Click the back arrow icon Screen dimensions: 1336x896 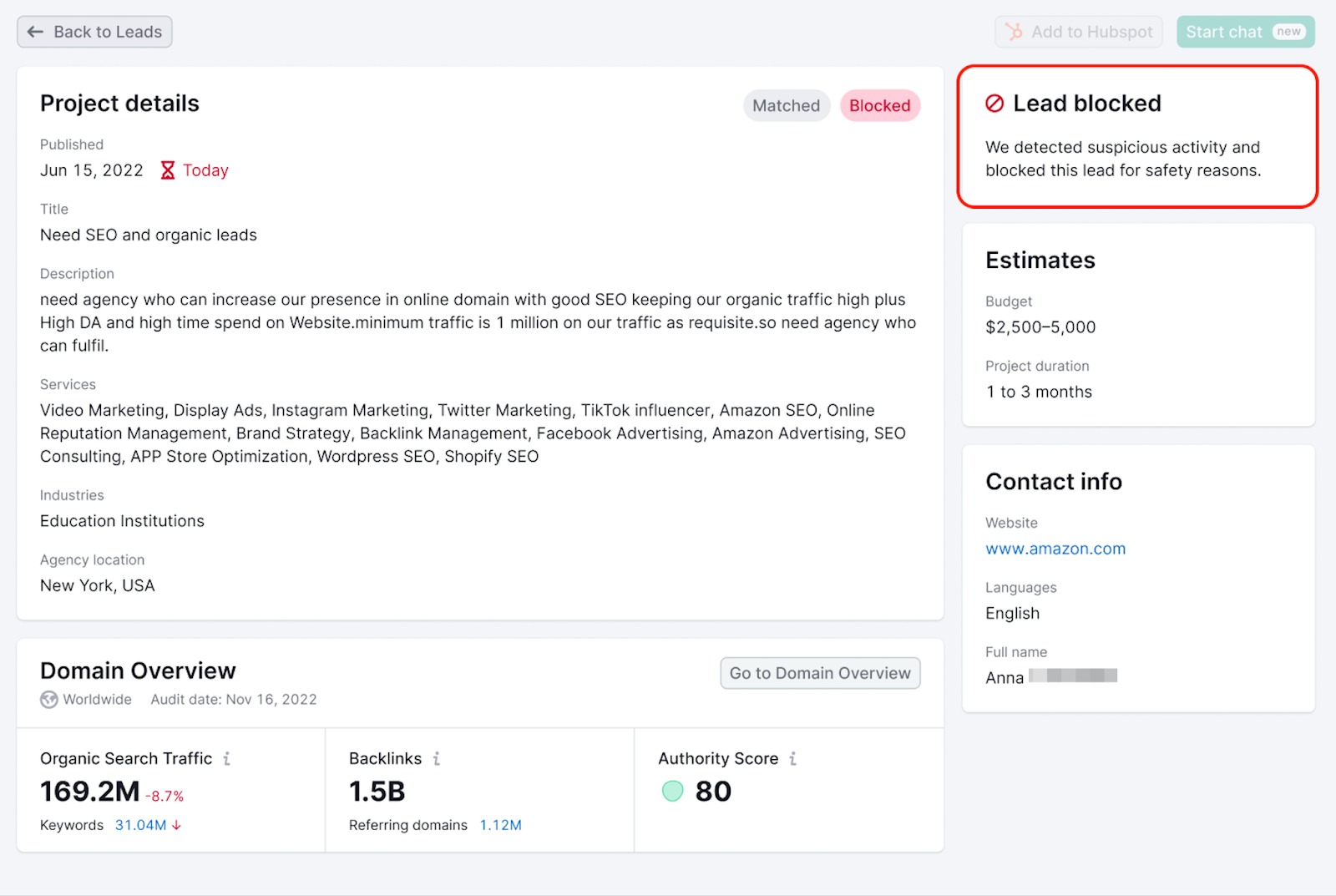click(35, 32)
